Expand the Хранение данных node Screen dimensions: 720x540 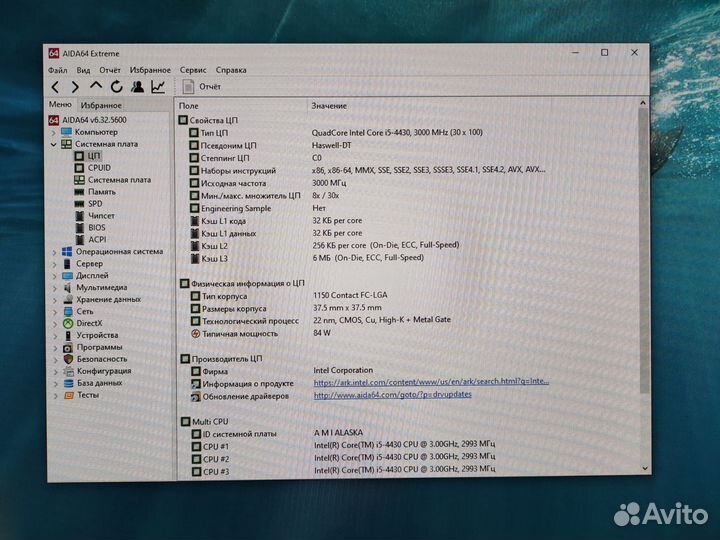(x=55, y=300)
